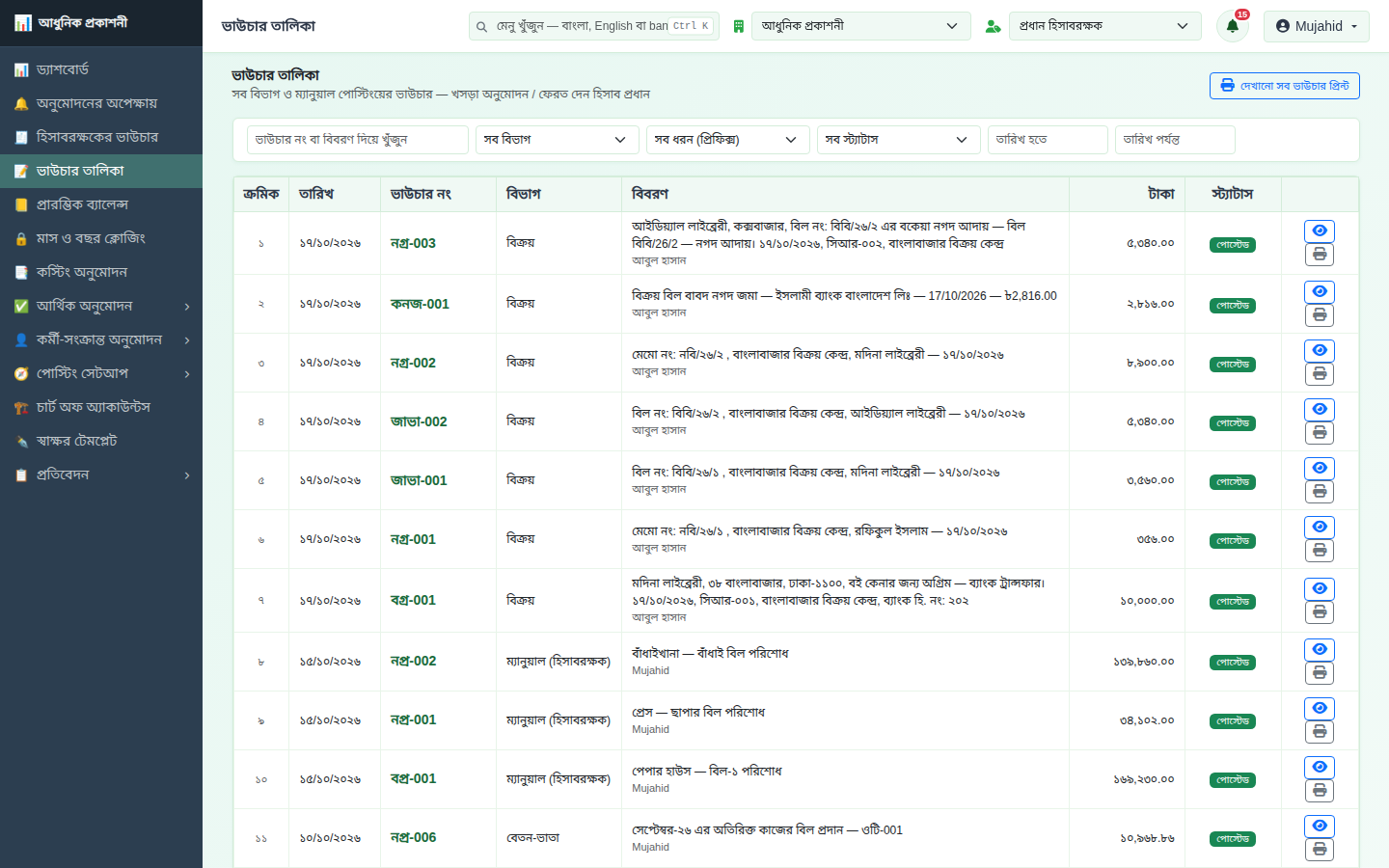Open অনুমোদনের অপেক্ষায় from the sidebar
Image resolution: width=1389 pixels, height=868 pixels.
(101, 103)
